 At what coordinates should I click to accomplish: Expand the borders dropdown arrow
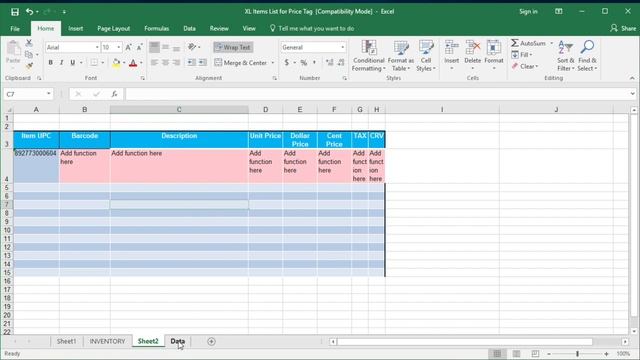[102, 62]
